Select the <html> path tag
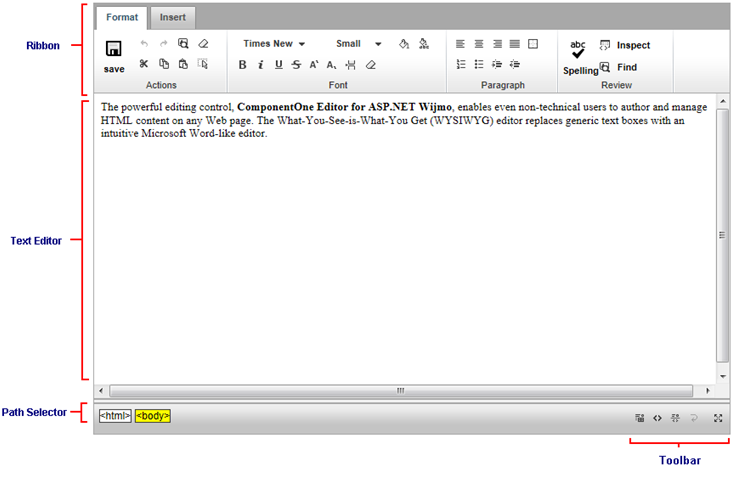The height and width of the screenshot is (477, 733). click(115, 416)
